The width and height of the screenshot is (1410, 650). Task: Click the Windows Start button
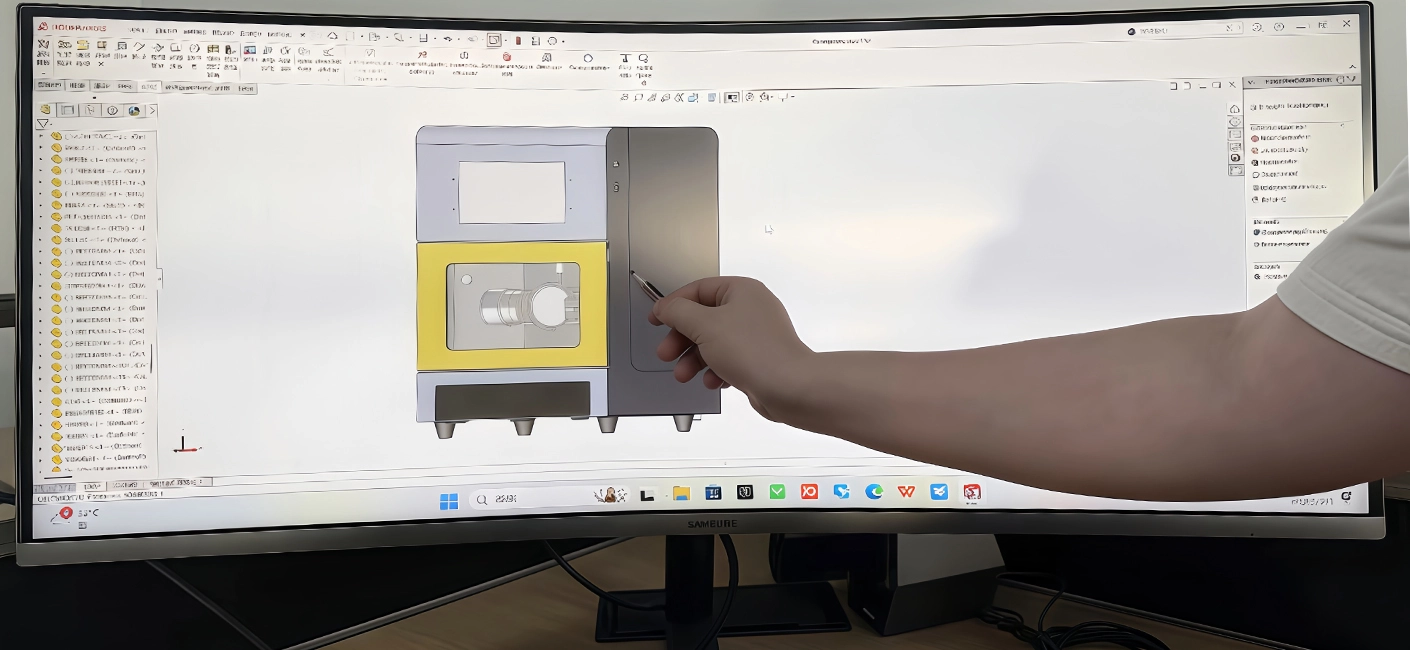pos(449,500)
